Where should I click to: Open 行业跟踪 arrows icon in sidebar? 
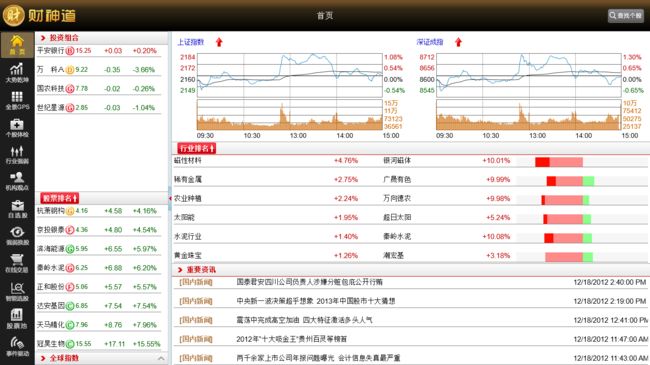17,155
